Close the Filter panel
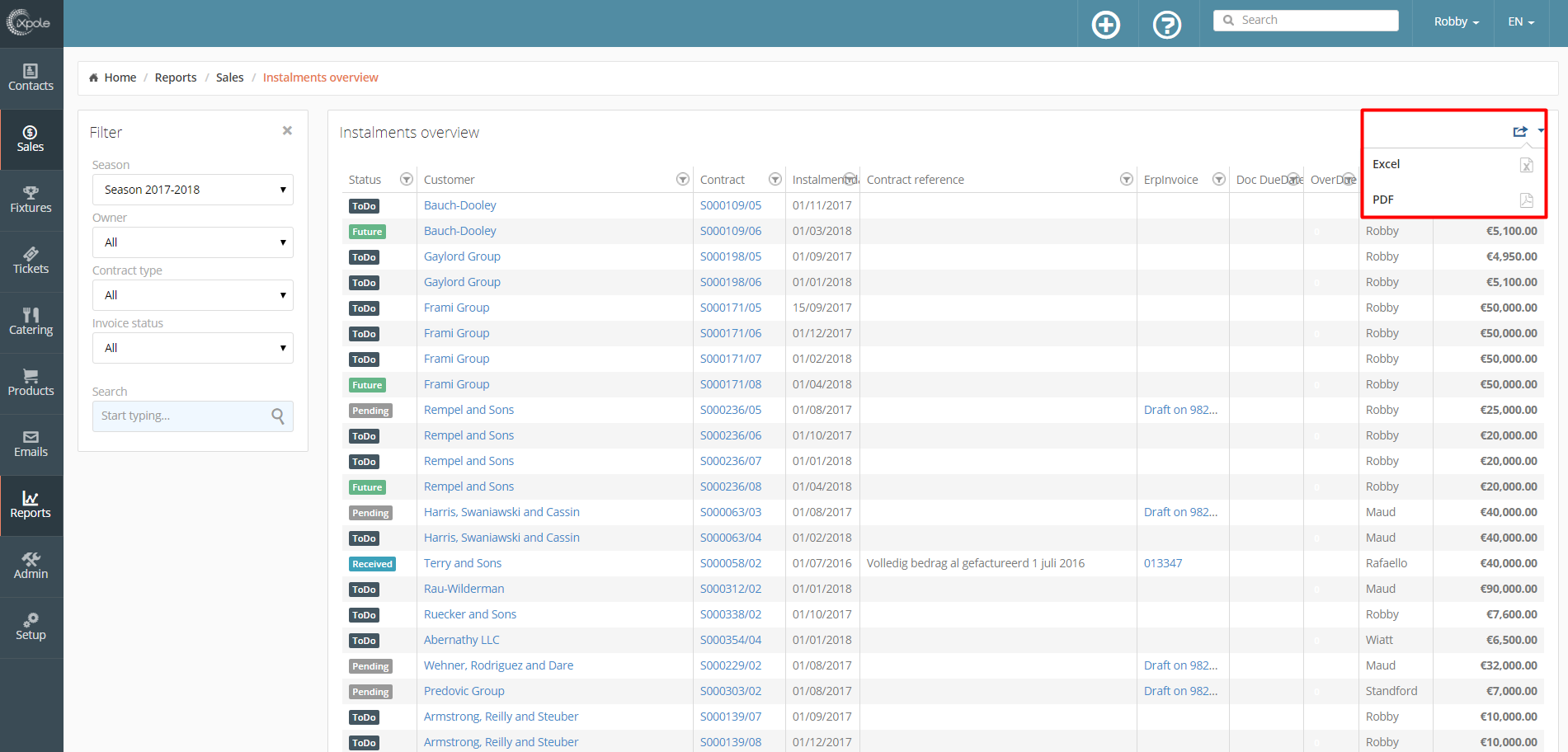Viewport: 1568px width, 752px height. click(287, 130)
